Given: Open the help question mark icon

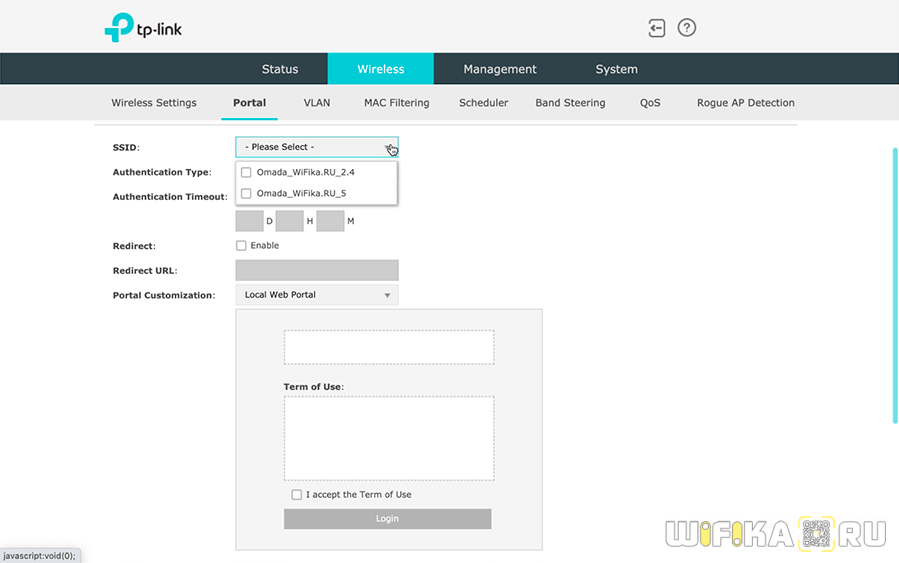Looking at the screenshot, I should pyautogui.click(x=687, y=28).
